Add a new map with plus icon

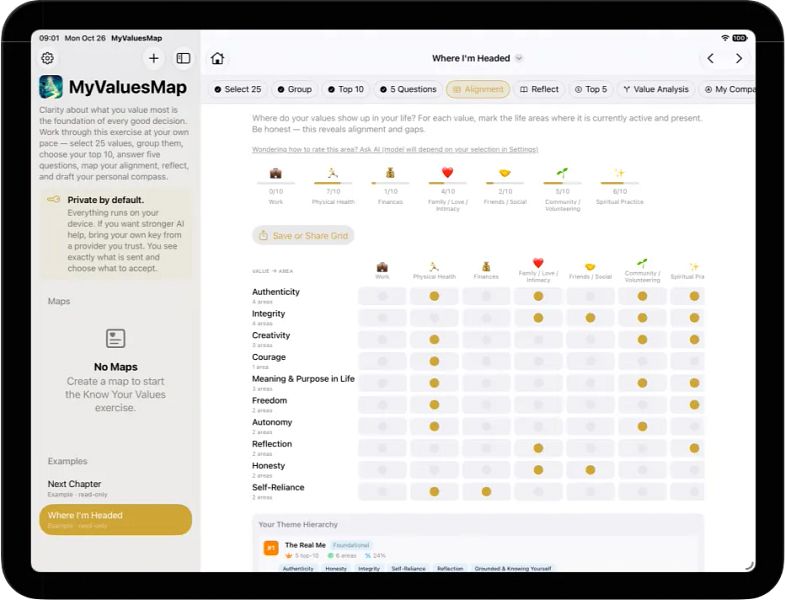[x=153, y=58]
